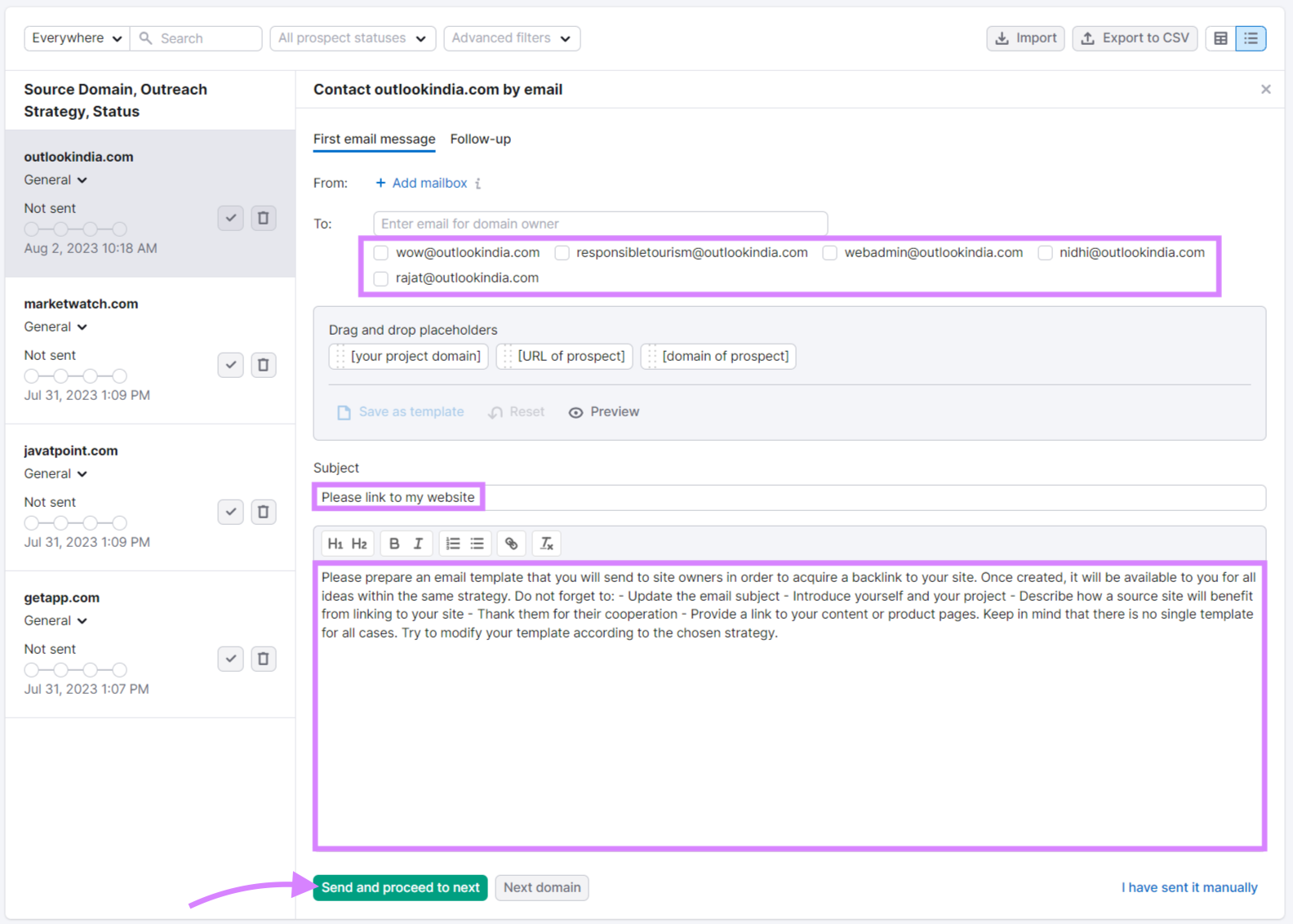
Task: Open General strategy dropdown for getapp.com
Action: [56, 620]
